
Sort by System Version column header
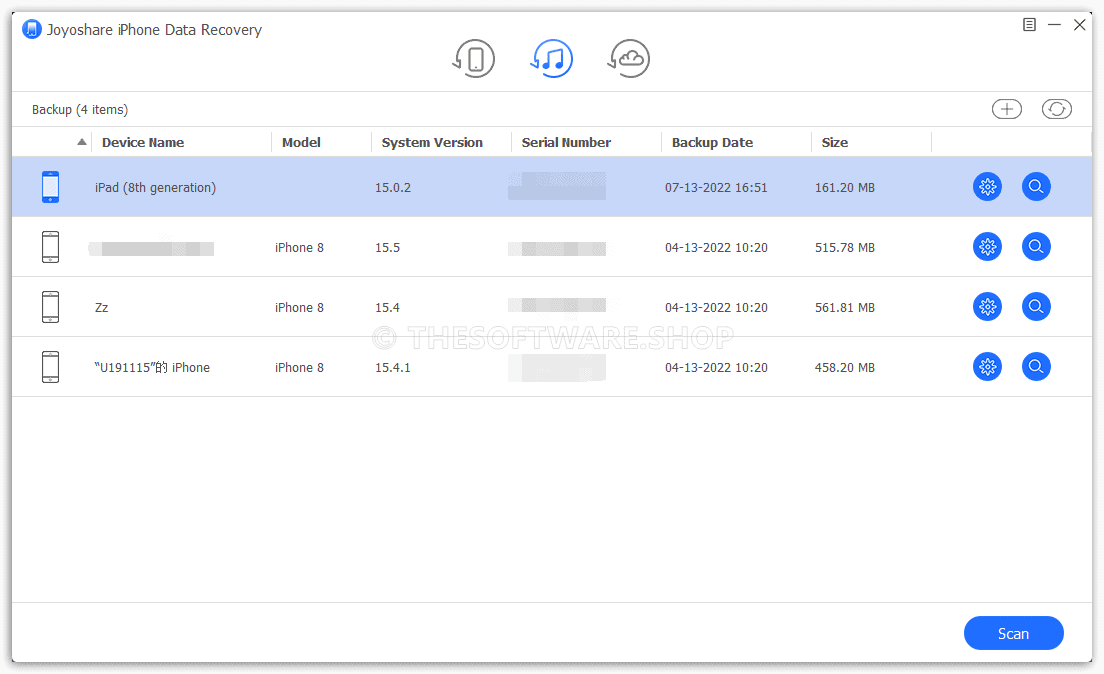pos(432,142)
